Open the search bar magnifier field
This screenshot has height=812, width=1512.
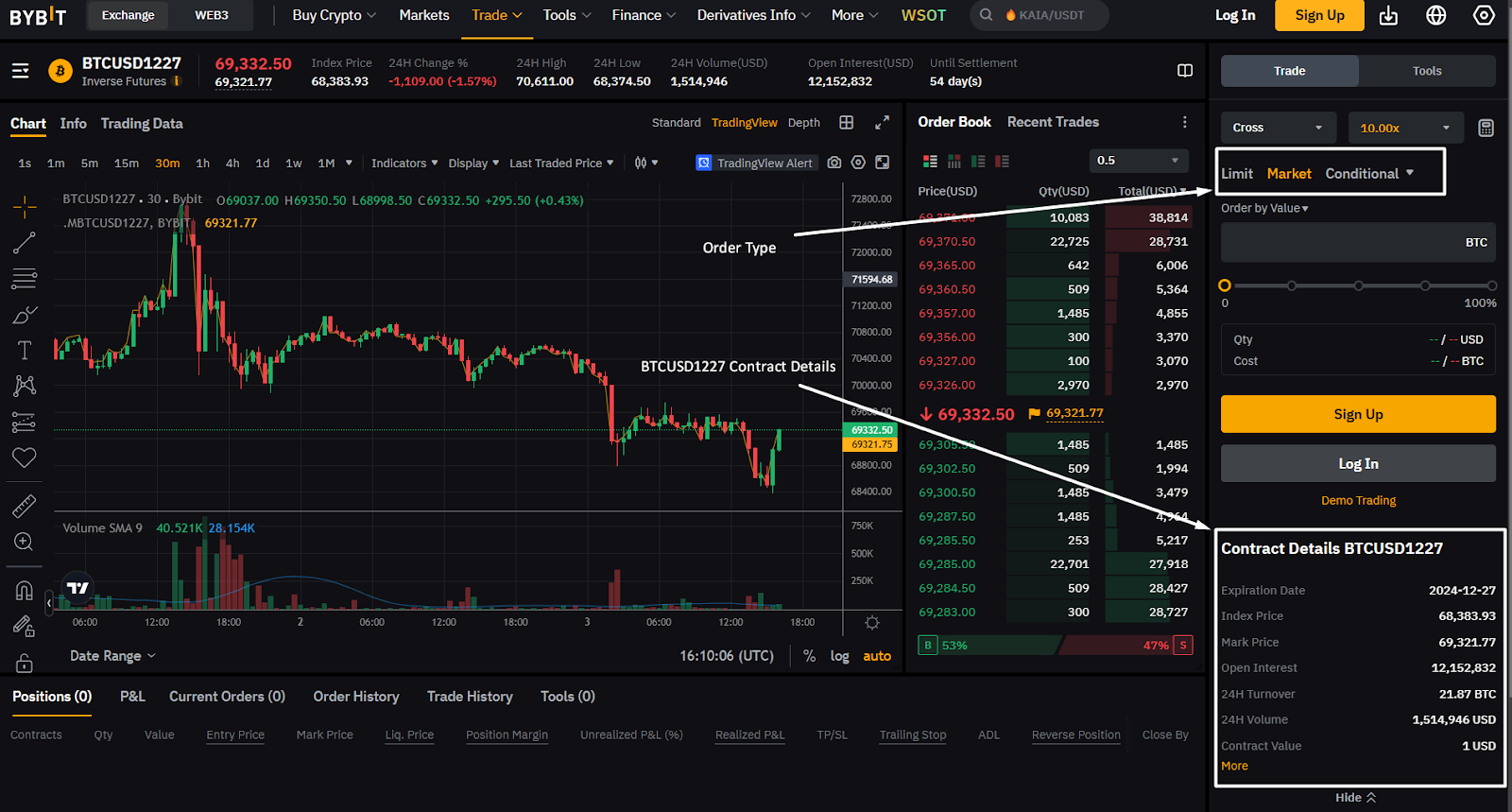(1039, 15)
